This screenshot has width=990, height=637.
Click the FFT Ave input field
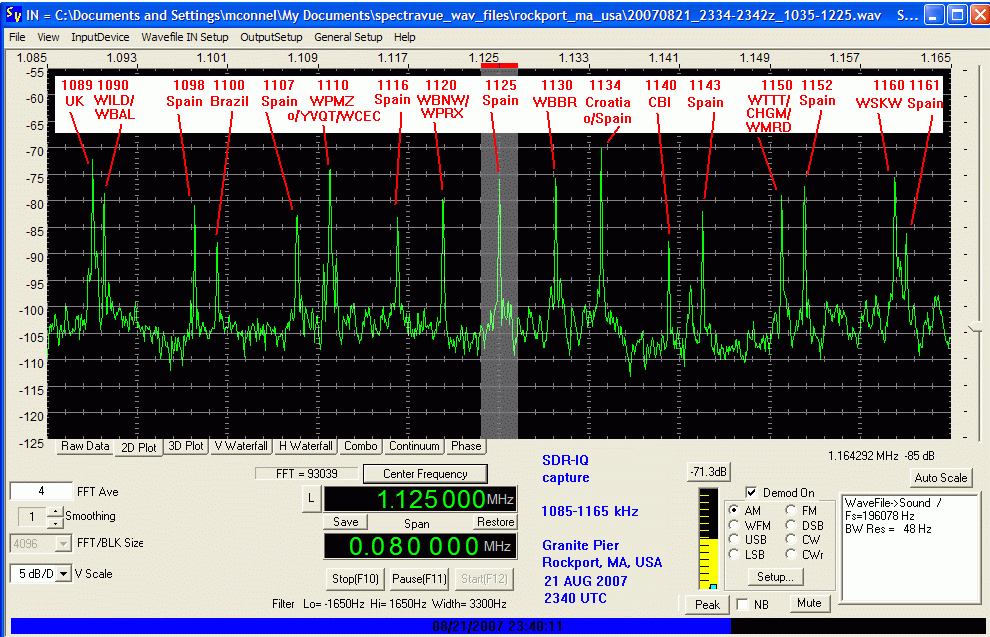tap(40, 491)
